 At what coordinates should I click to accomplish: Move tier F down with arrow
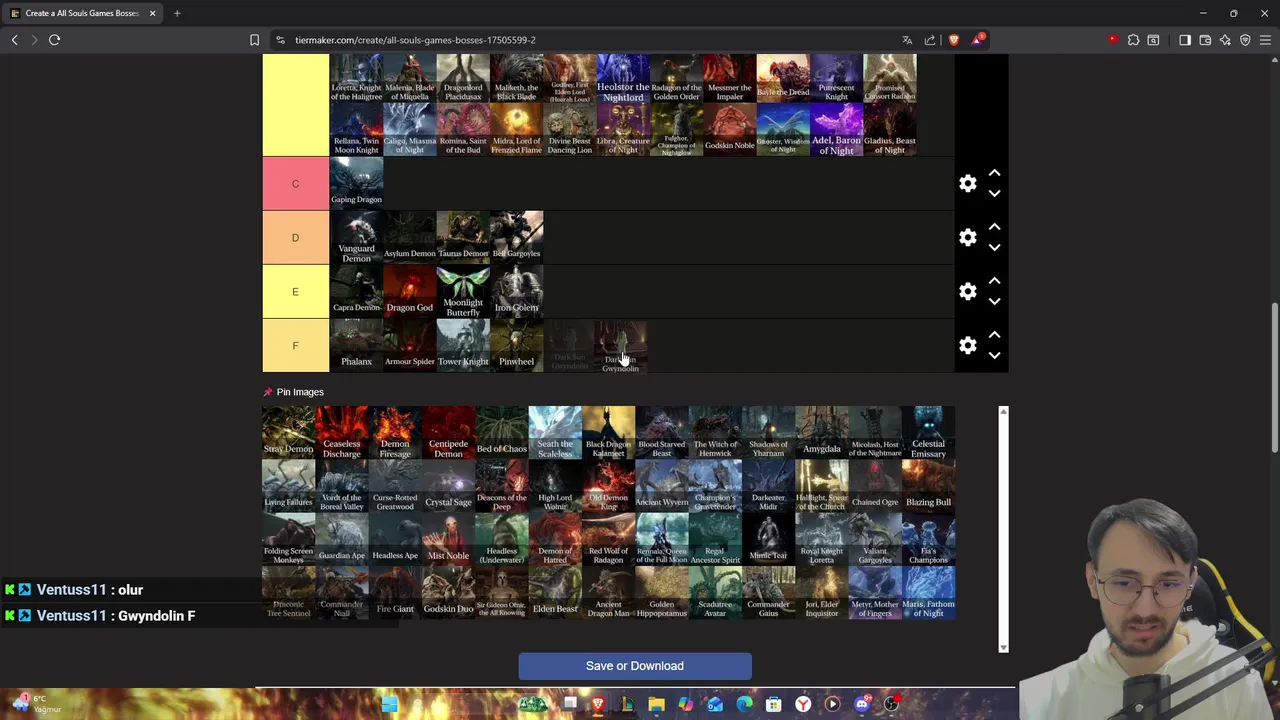pyautogui.click(x=994, y=355)
